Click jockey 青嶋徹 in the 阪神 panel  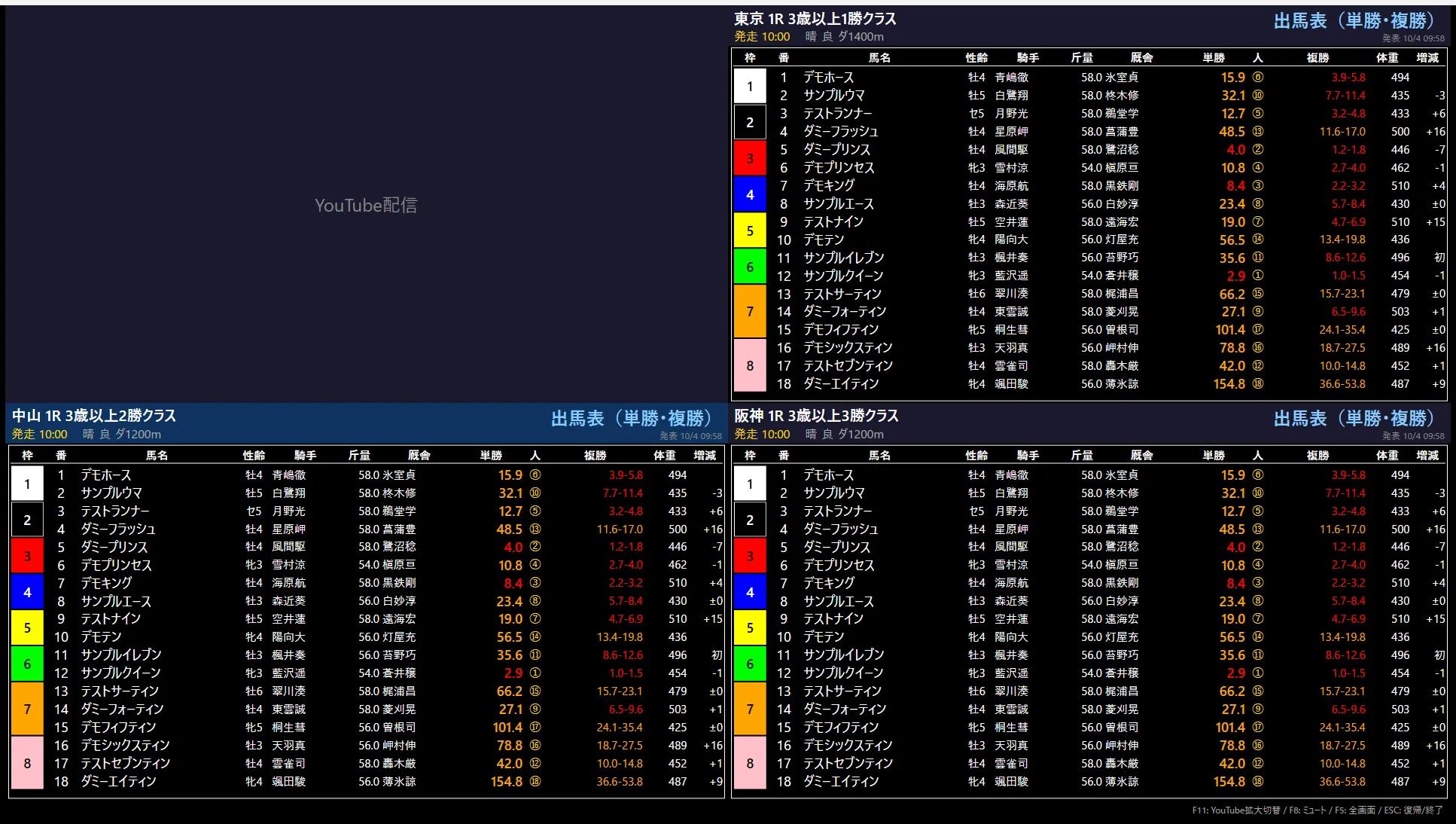[1011, 475]
